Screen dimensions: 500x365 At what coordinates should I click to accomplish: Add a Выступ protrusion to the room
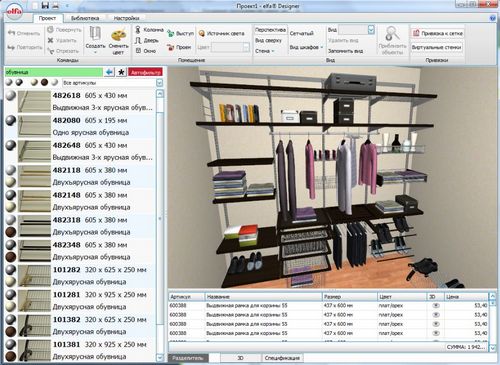coord(180,33)
